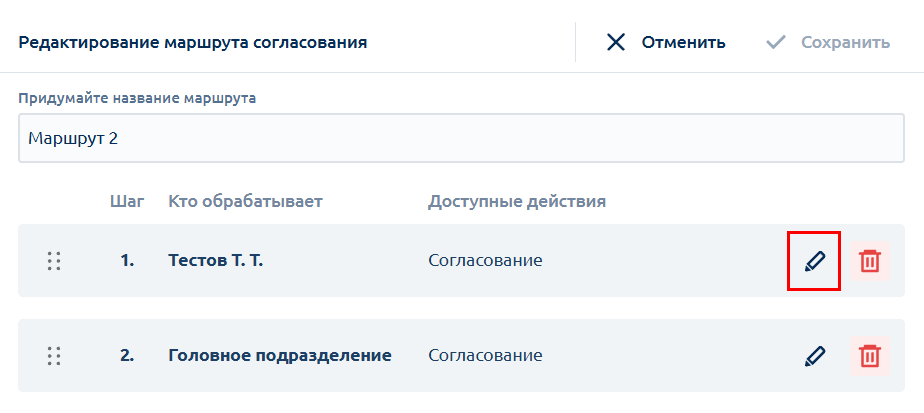Screen dimensions: 924x413
Task: Focus the route name field with Маршрут 2
Action: coord(461,138)
